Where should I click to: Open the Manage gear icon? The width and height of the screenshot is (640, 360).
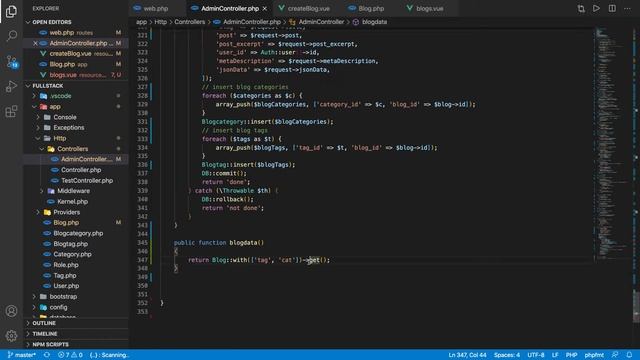tap(11, 336)
